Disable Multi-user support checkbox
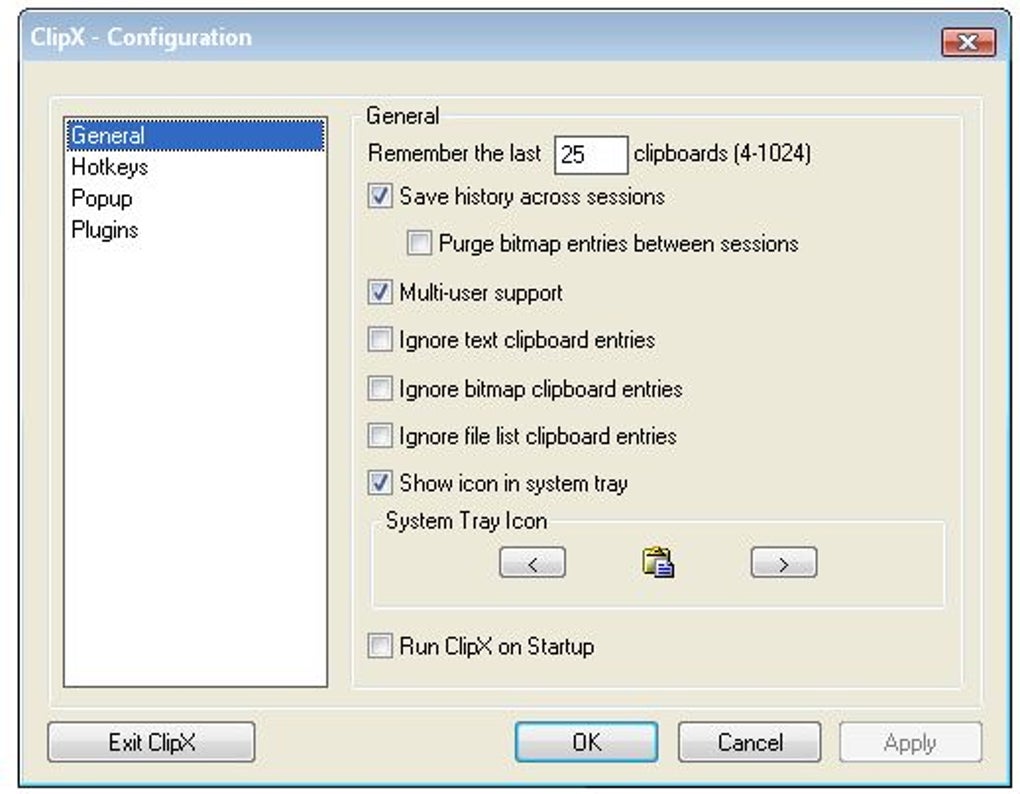Image resolution: width=1020 pixels, height=794 pixels. pos(380,293)
